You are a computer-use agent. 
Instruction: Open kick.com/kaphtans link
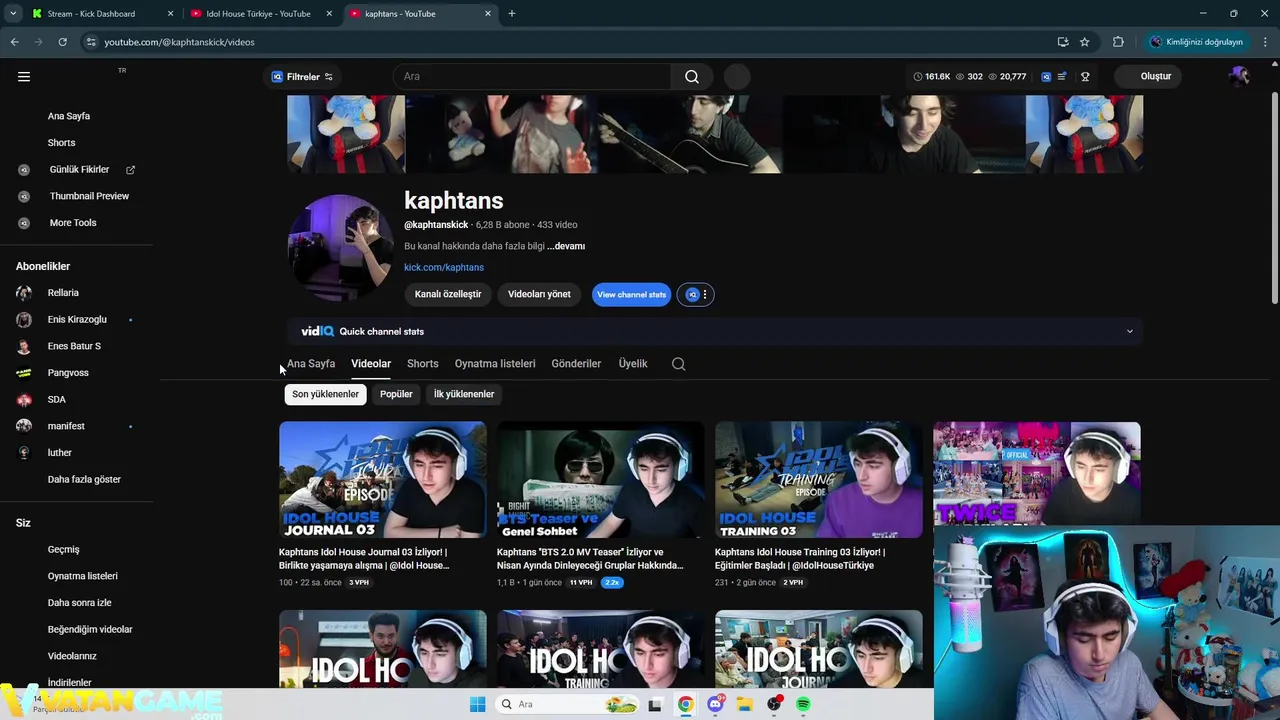coord(444,268)
